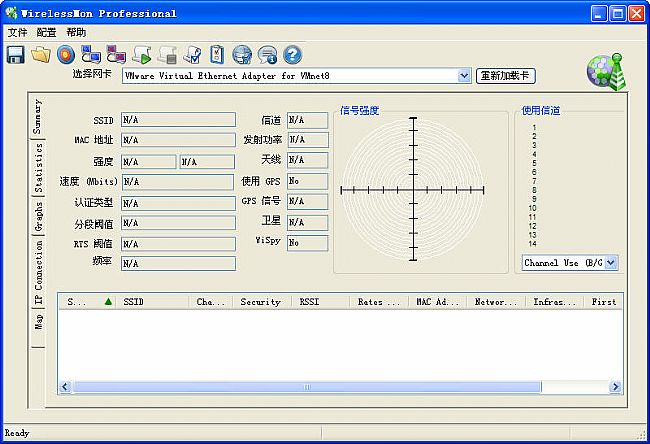Viewport: 650px width, 444px height.
Task: Click the RTS 阈值 value field
Action: 178,244
